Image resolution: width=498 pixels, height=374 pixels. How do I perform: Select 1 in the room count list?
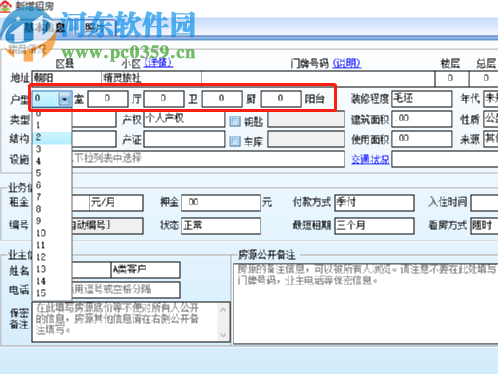point(52,125)
